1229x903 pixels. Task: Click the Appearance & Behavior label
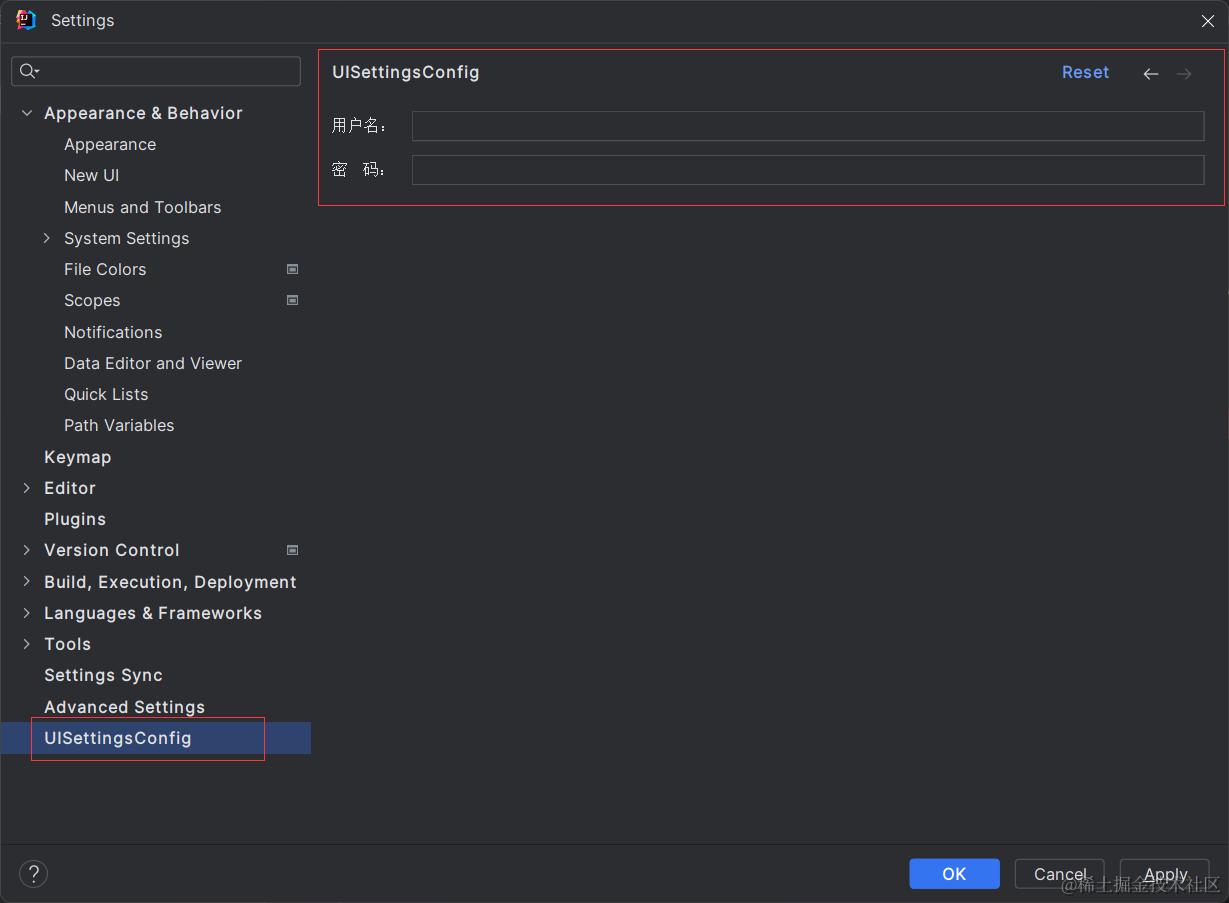coord(143,113)
